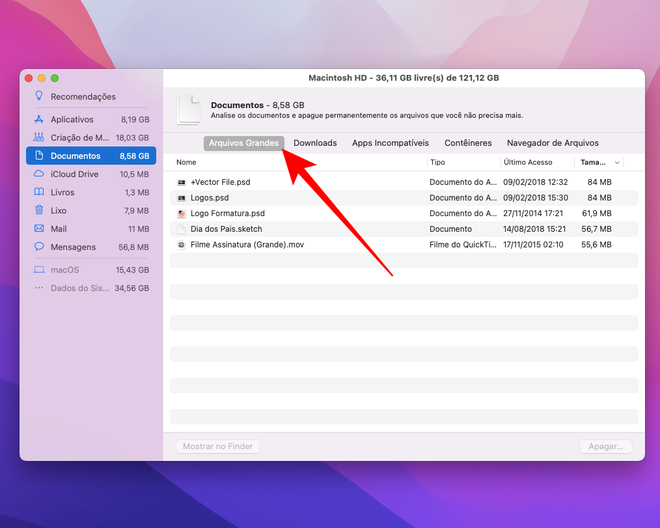Viewport: 660px width, 528px height.
Task: Click Filme do QuickTi... type cell
Action: tap(463, 245)
